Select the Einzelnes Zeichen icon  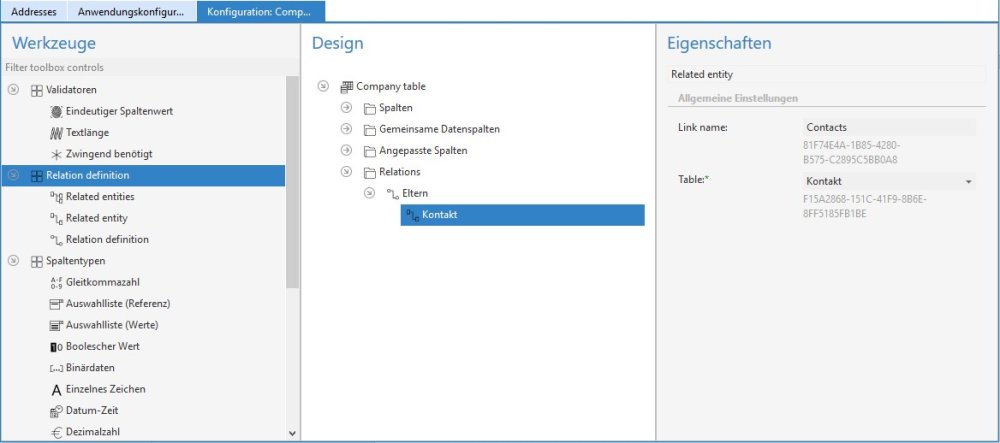coord(56,389)
